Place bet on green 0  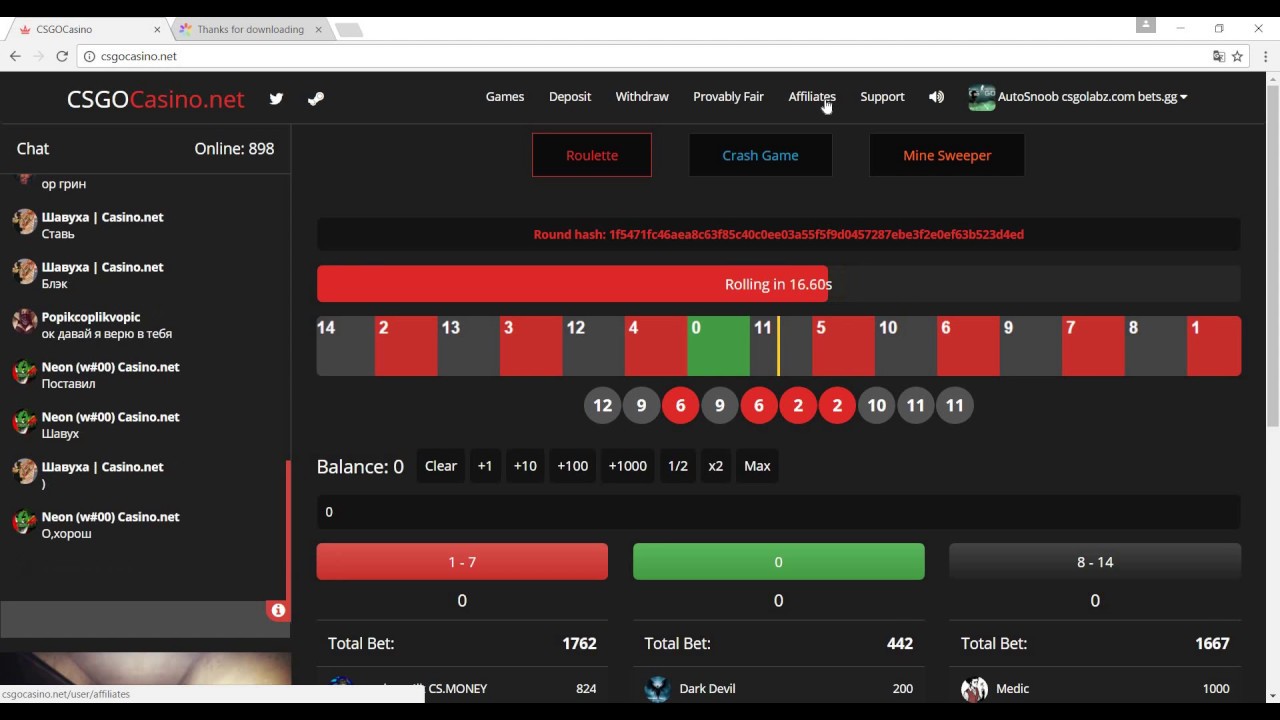coord(779,562)
